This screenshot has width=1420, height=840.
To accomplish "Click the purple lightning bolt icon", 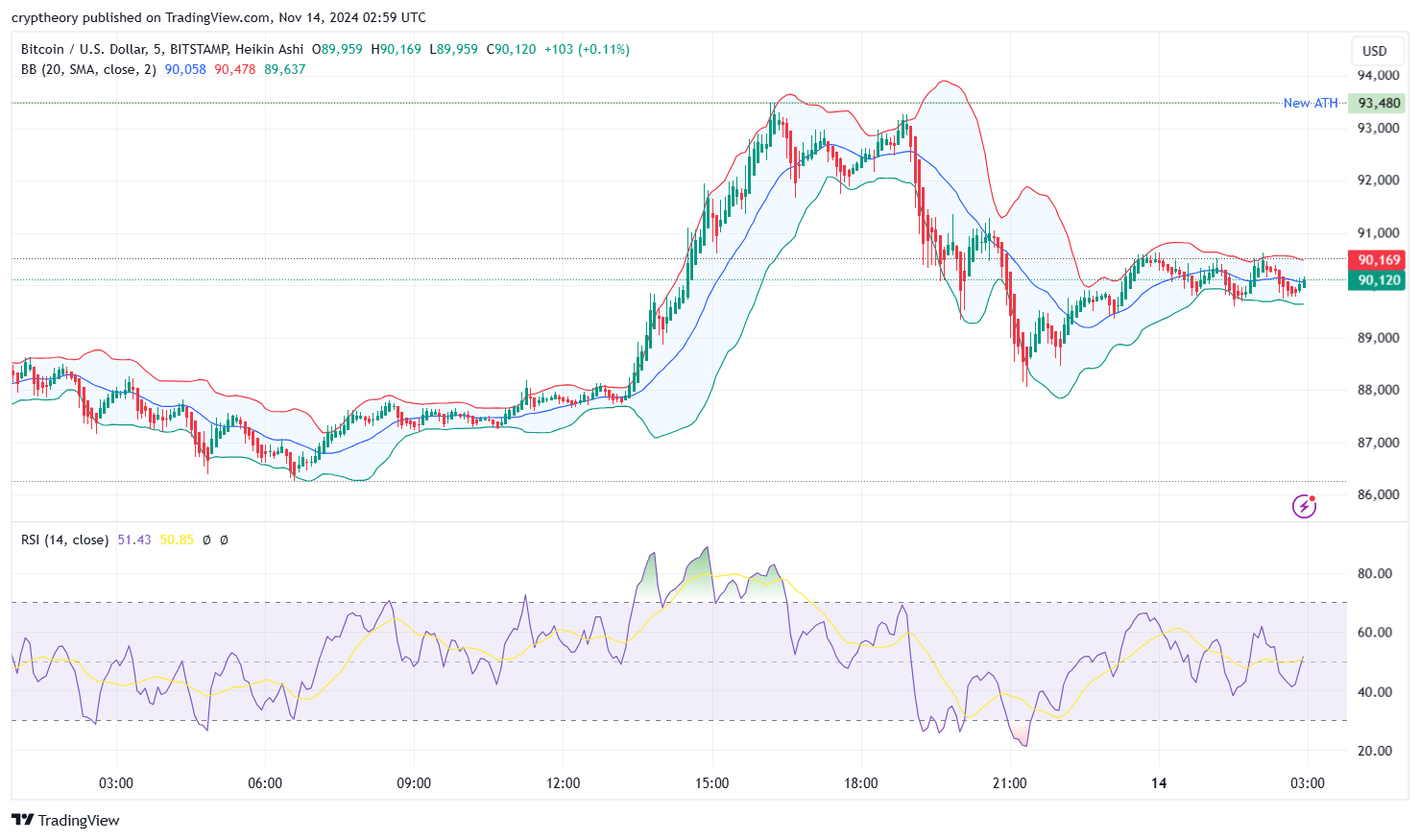I will click(x=1304, y=506).
